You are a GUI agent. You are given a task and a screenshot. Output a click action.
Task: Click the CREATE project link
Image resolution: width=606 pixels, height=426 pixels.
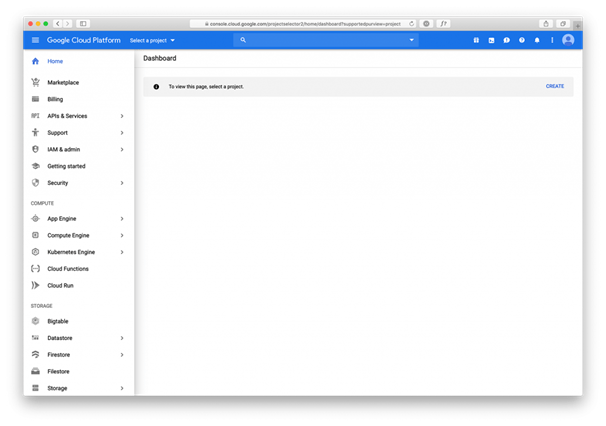click(x=555, y=86)
